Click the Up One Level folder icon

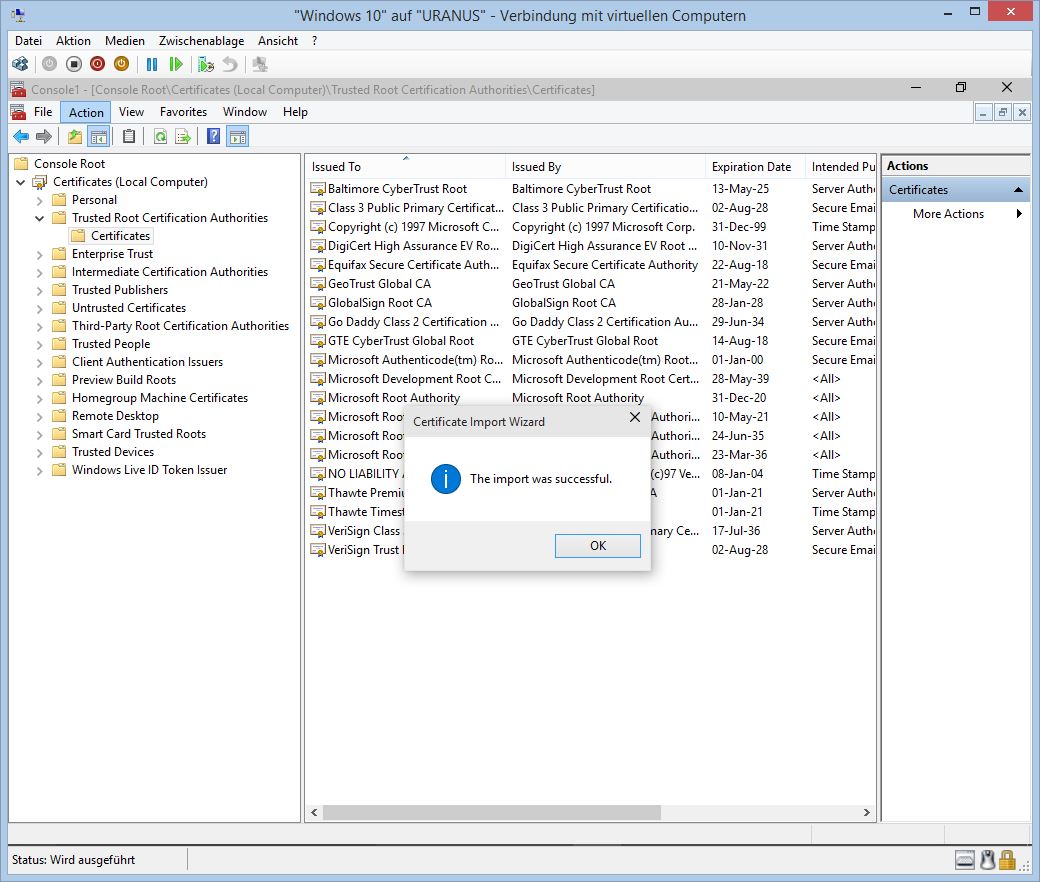pyautogui.click(x=75, y=137)
